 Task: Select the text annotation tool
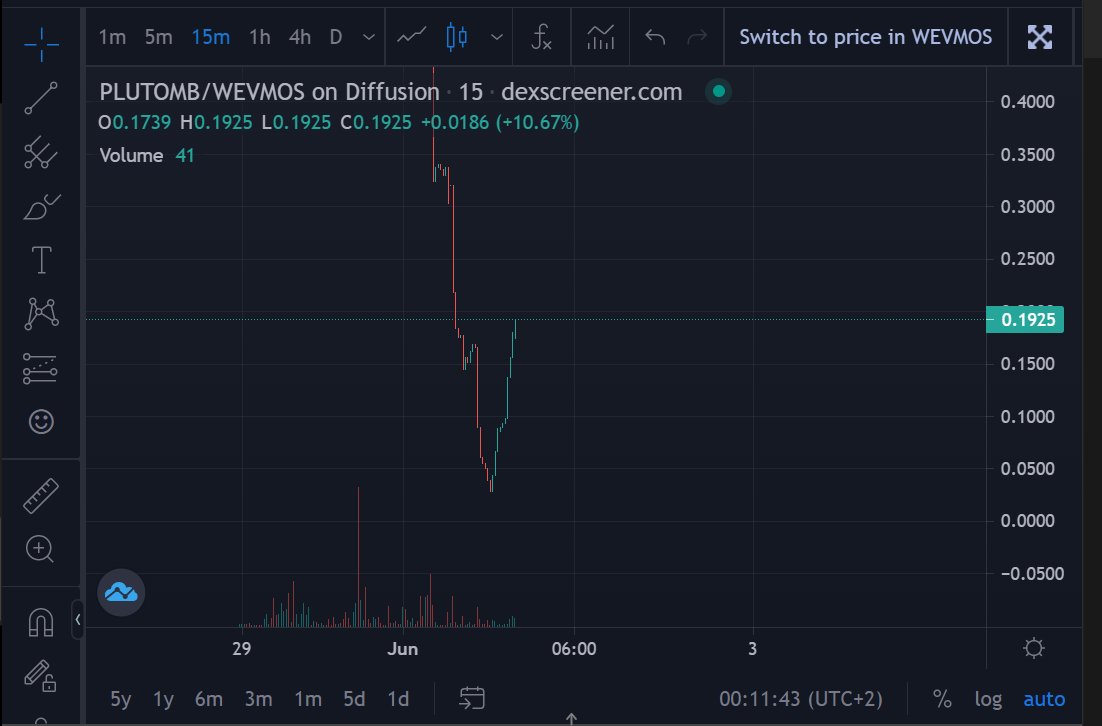(x=41, y=260)
